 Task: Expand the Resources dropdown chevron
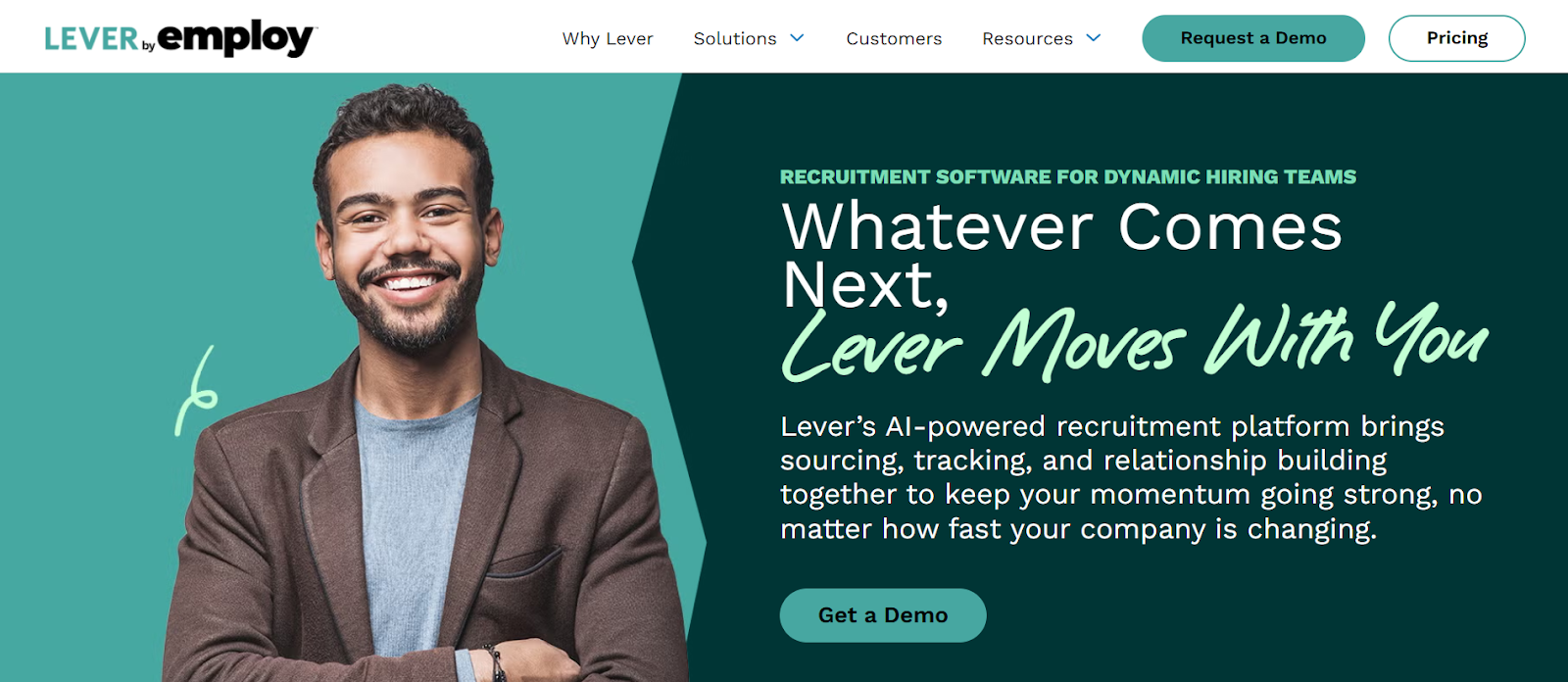(x=1094, y=38)
